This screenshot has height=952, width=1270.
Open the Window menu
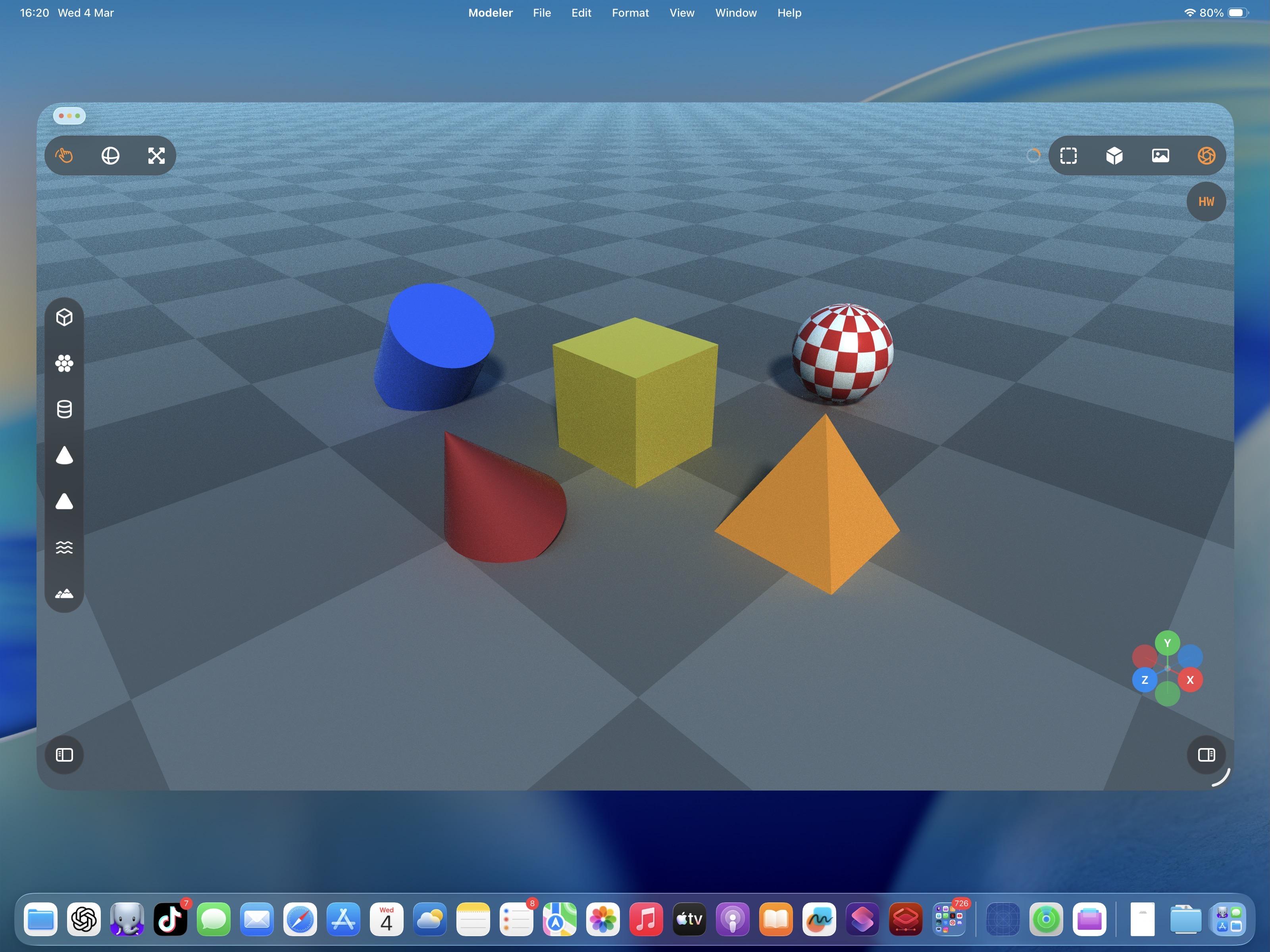click(735, 13)
